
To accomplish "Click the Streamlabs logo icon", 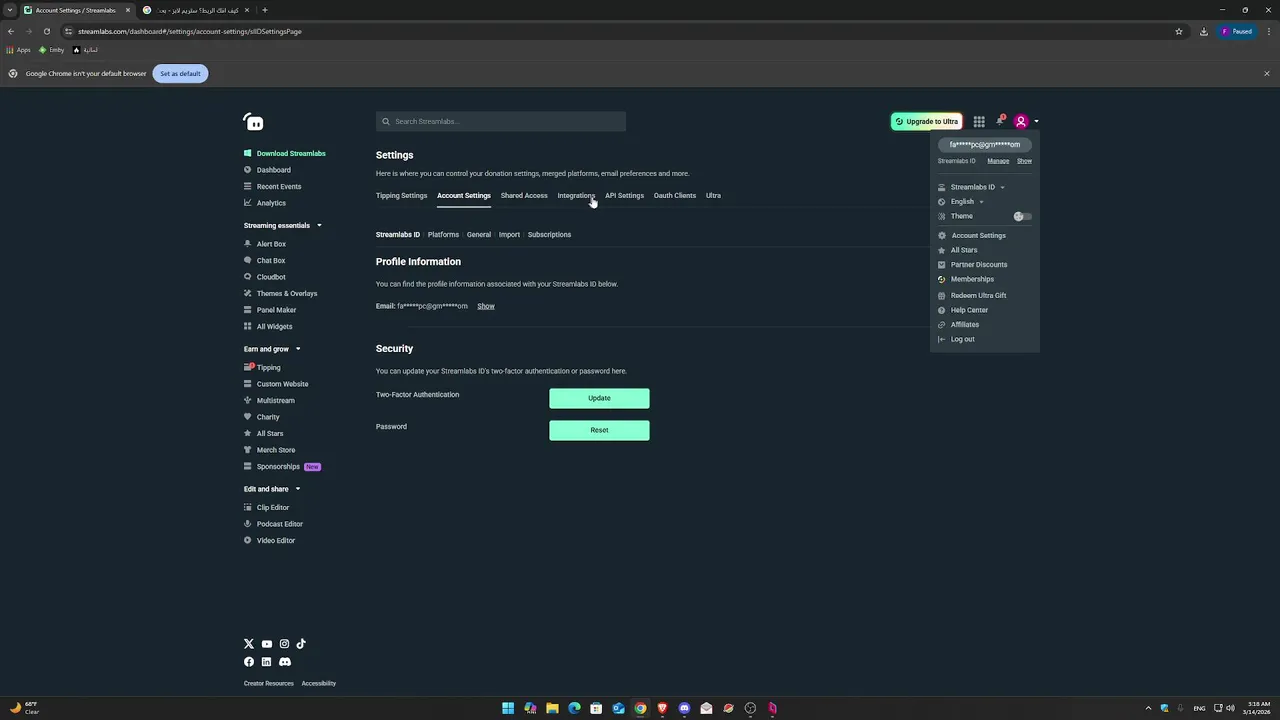I will (x=254, y=122).
